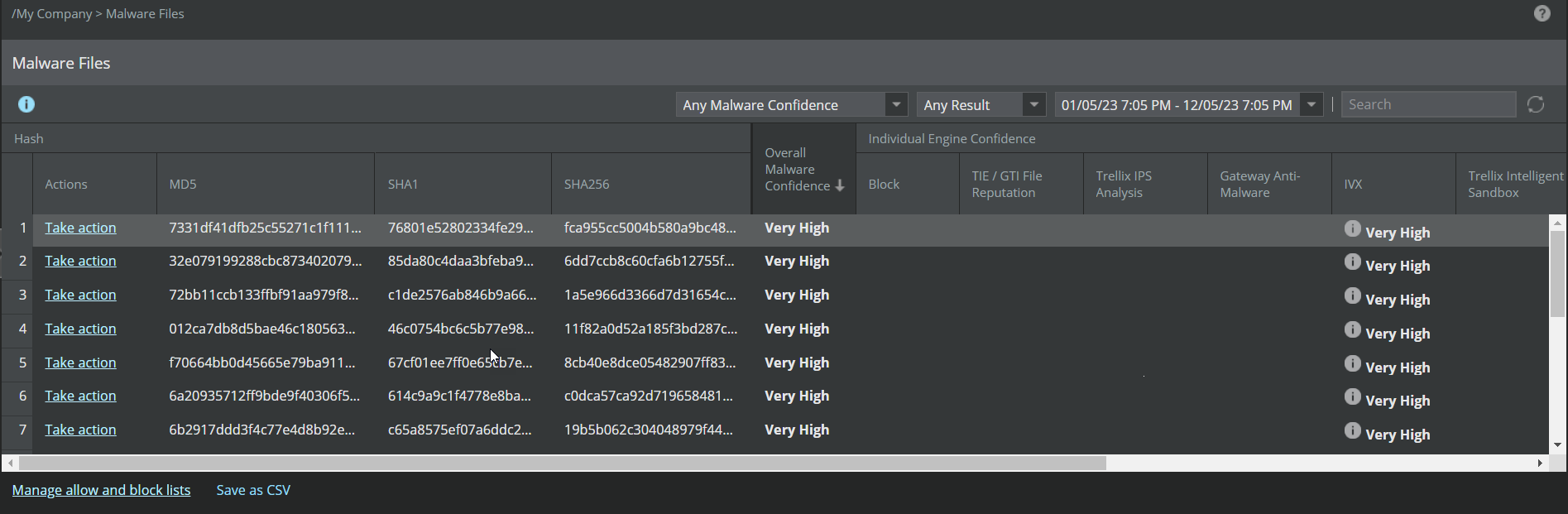Click IVX info icon in row 5
This screenshot has width=1568, height=514.
tap(1352, 363)
